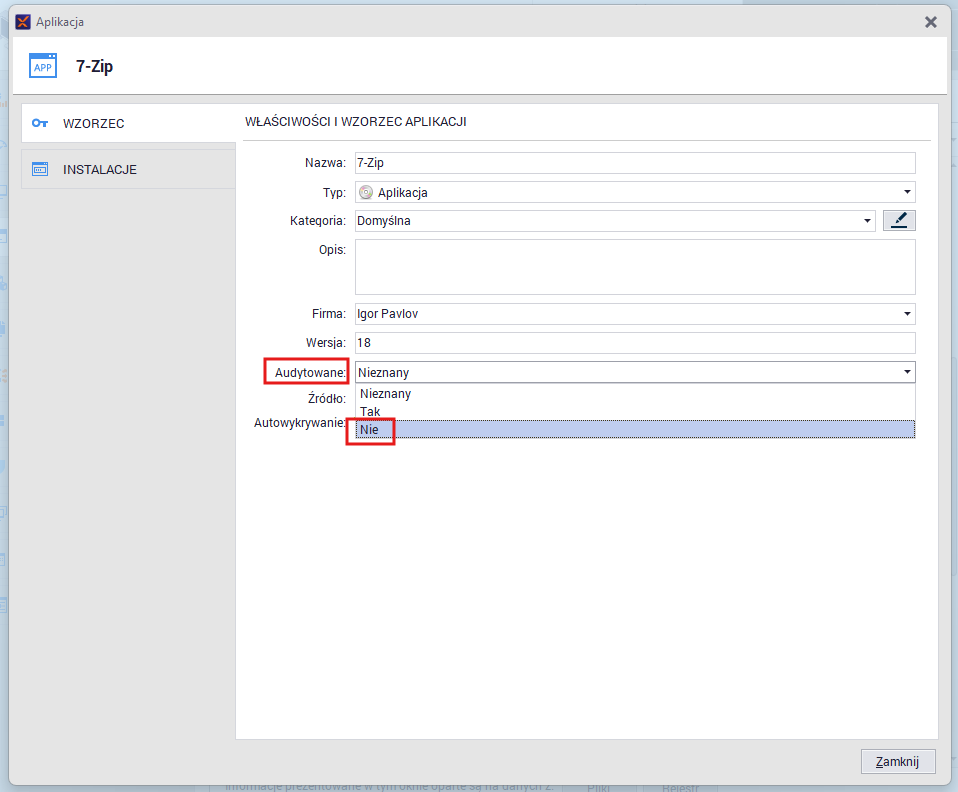Choose Tak in the Audytowane list

[x=370, y=411]
